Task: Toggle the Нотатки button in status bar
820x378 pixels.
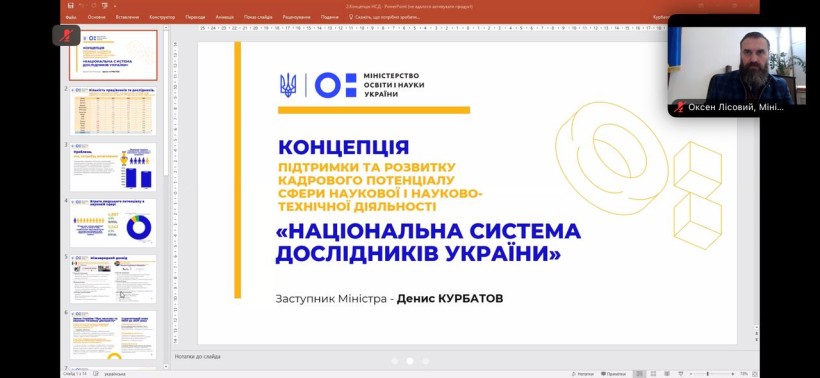Action: pyautogui.click(x=583, y=374)
